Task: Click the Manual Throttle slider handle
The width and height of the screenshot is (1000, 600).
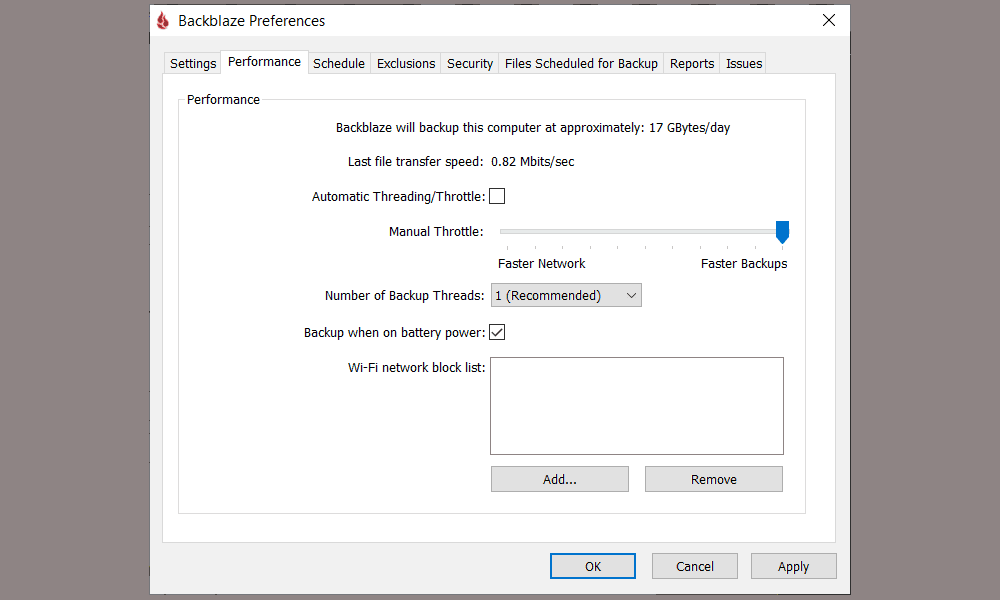Action: 783,232
